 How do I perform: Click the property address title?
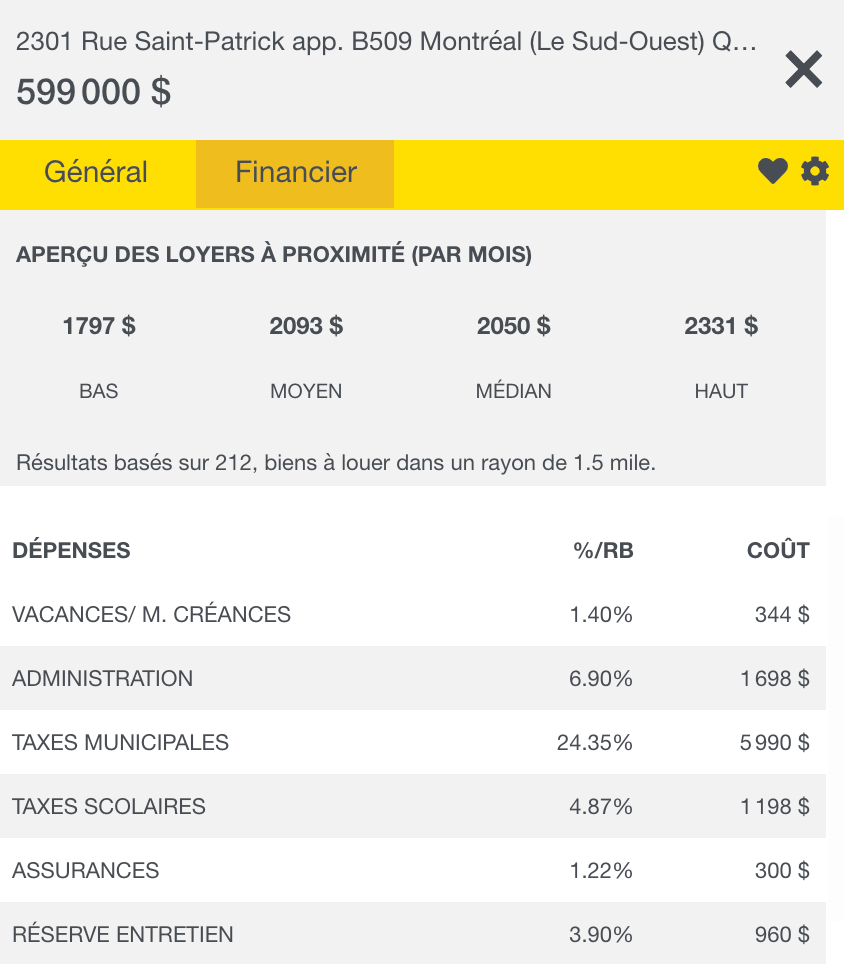(x=387, y=42)
